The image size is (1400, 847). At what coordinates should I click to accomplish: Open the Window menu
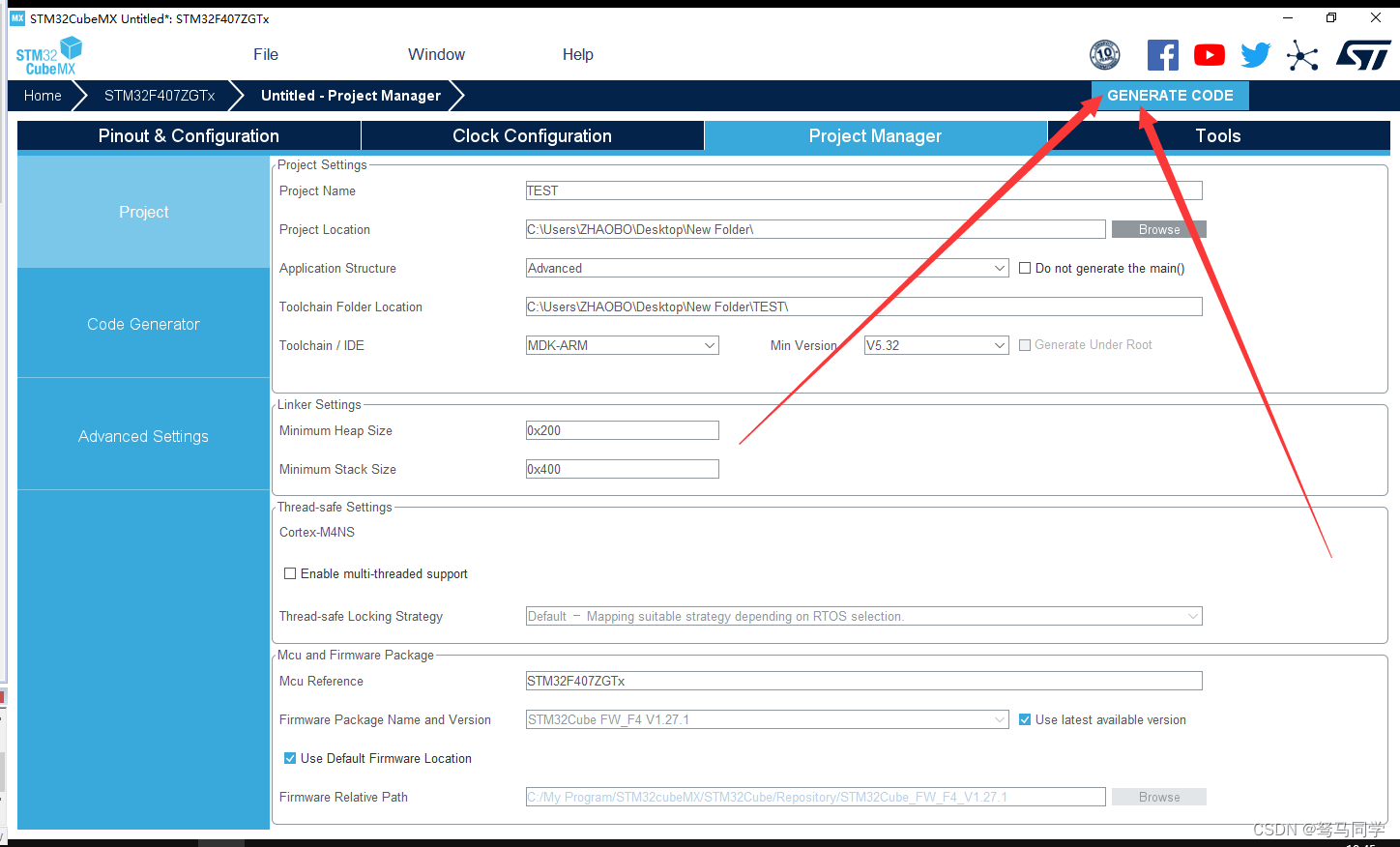click(436, 55)
